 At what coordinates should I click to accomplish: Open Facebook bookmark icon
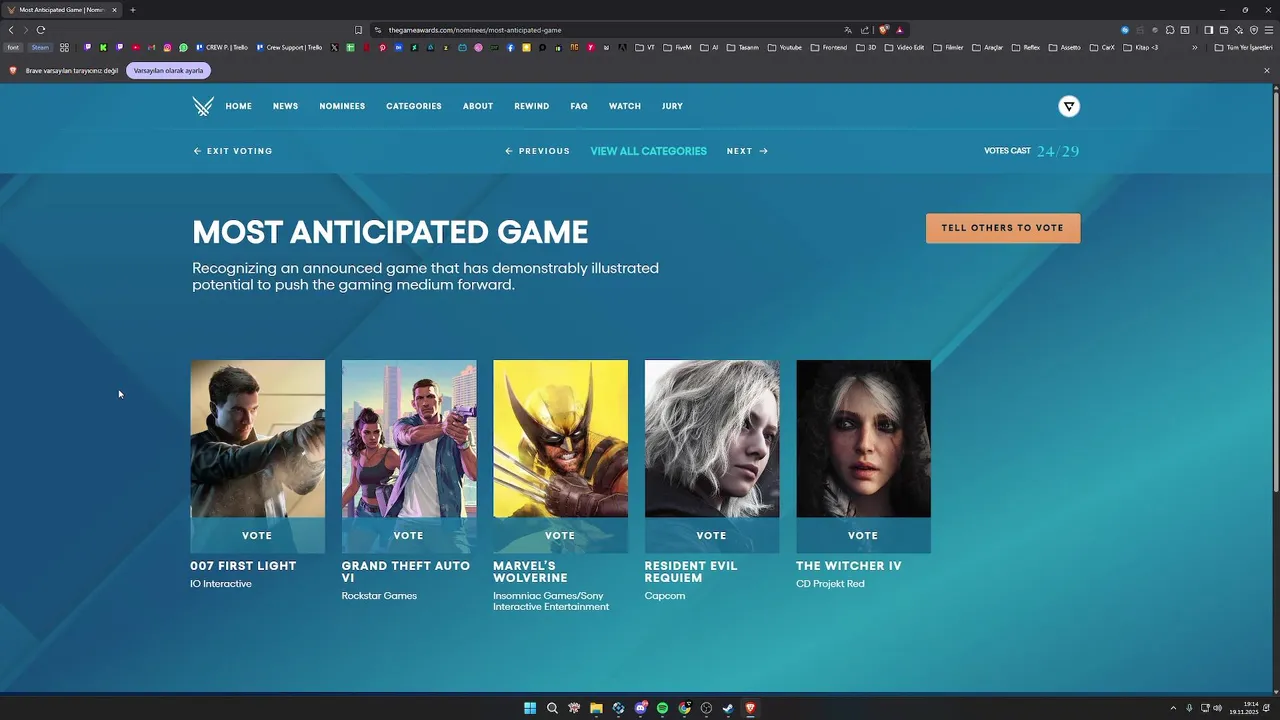point(510,47)
